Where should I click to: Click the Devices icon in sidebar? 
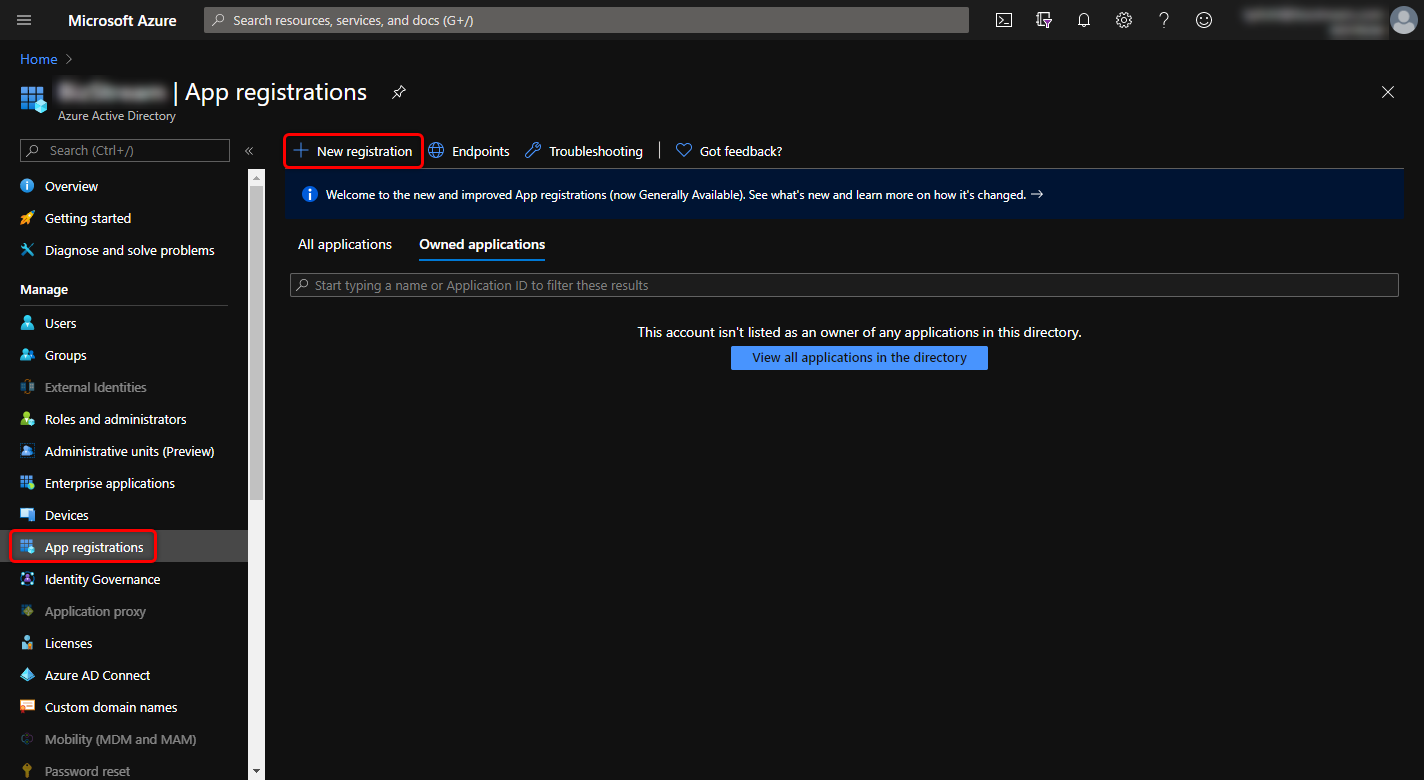27,515
